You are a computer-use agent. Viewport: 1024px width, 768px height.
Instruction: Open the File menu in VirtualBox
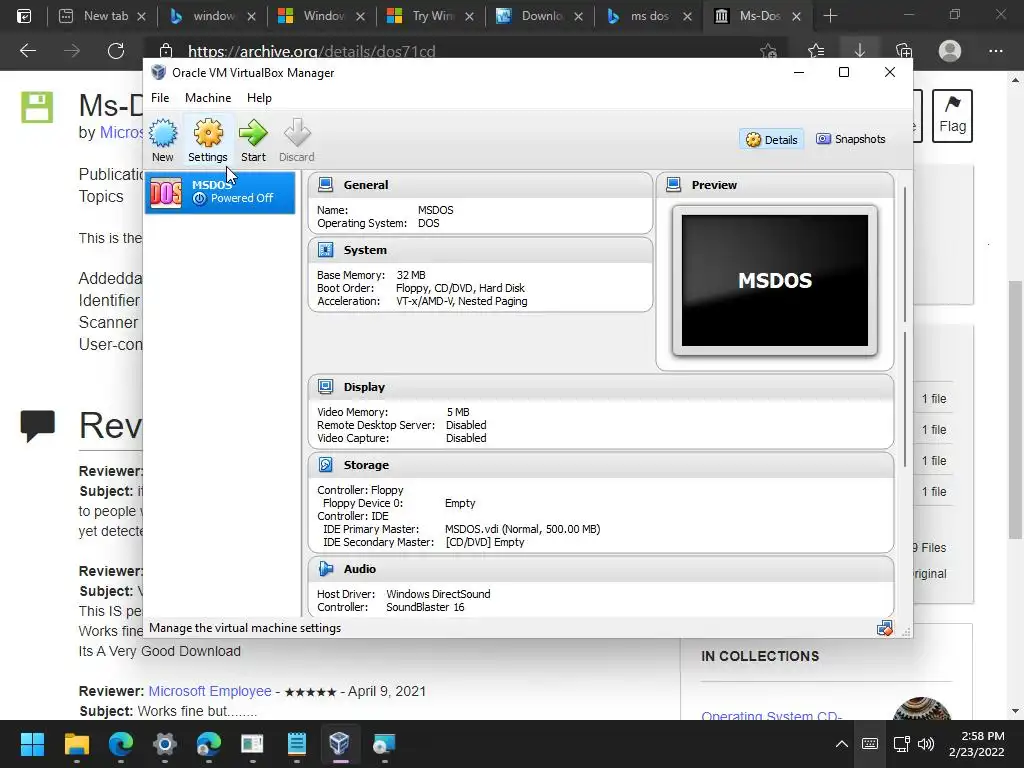(x=160, y=98)
